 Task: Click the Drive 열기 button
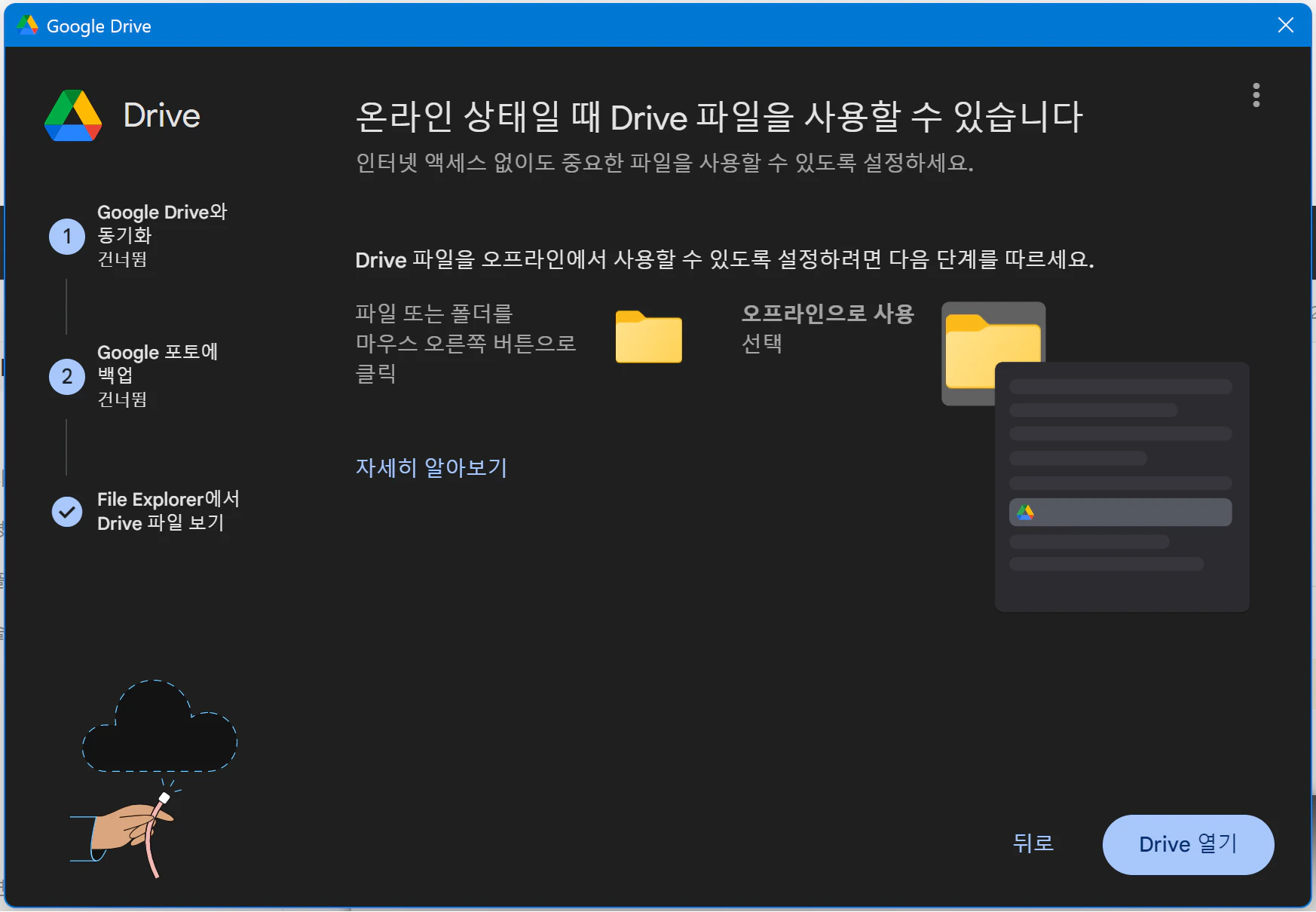click(1188, 844)
